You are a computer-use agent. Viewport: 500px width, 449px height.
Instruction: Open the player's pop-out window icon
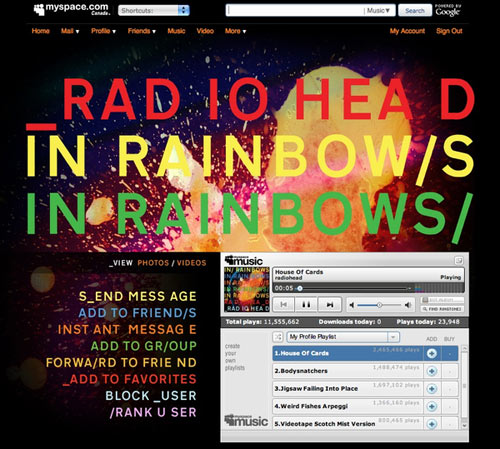[x=459, y=260]
